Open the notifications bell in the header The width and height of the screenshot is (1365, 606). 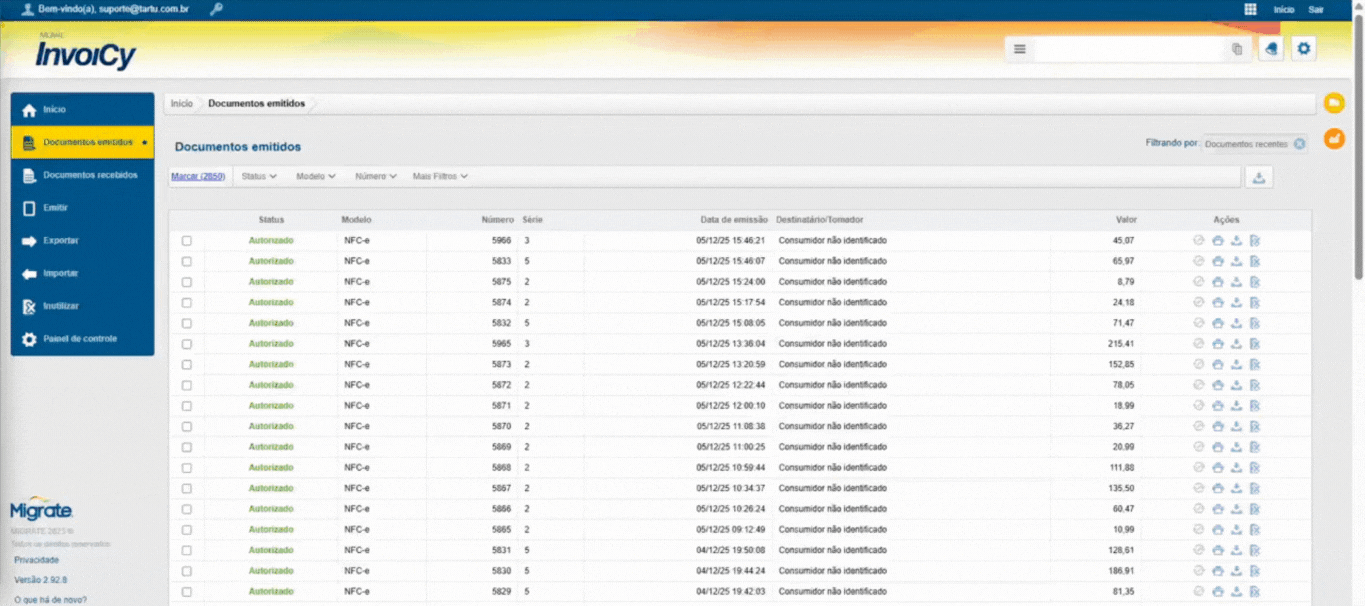[1270, 48]
